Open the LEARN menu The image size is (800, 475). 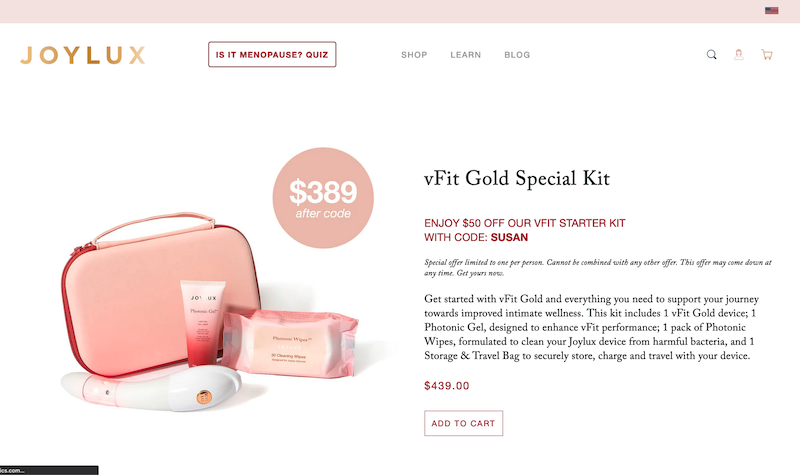465,55
